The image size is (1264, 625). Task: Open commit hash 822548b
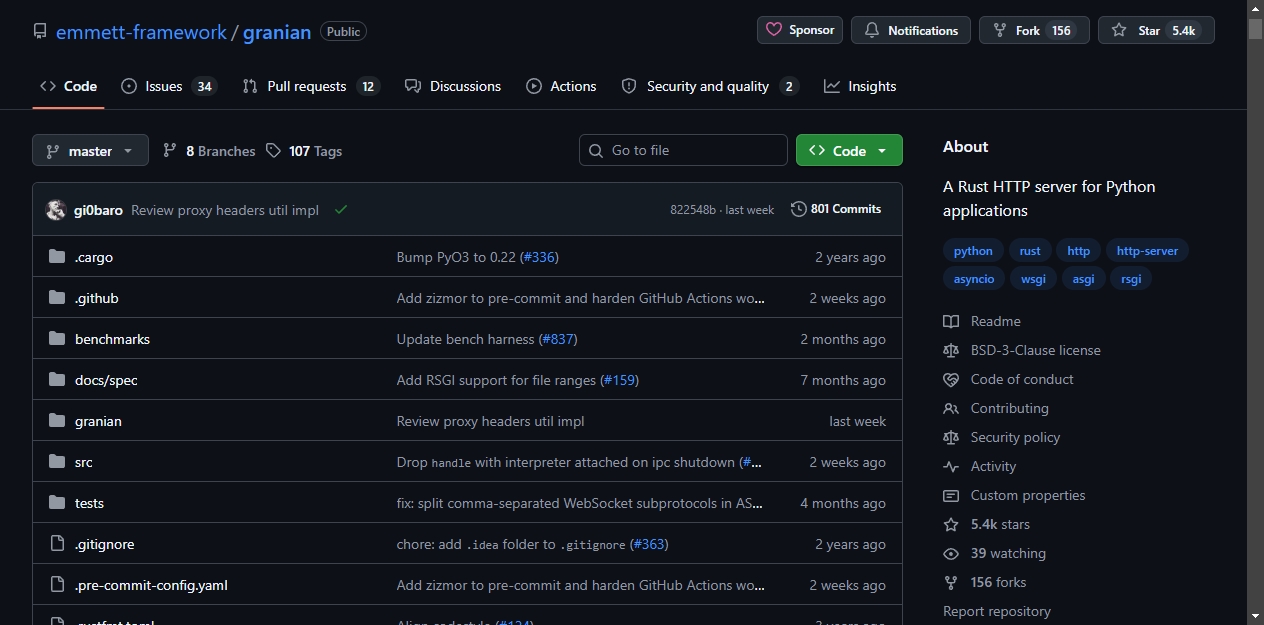(x=693, y=210)
